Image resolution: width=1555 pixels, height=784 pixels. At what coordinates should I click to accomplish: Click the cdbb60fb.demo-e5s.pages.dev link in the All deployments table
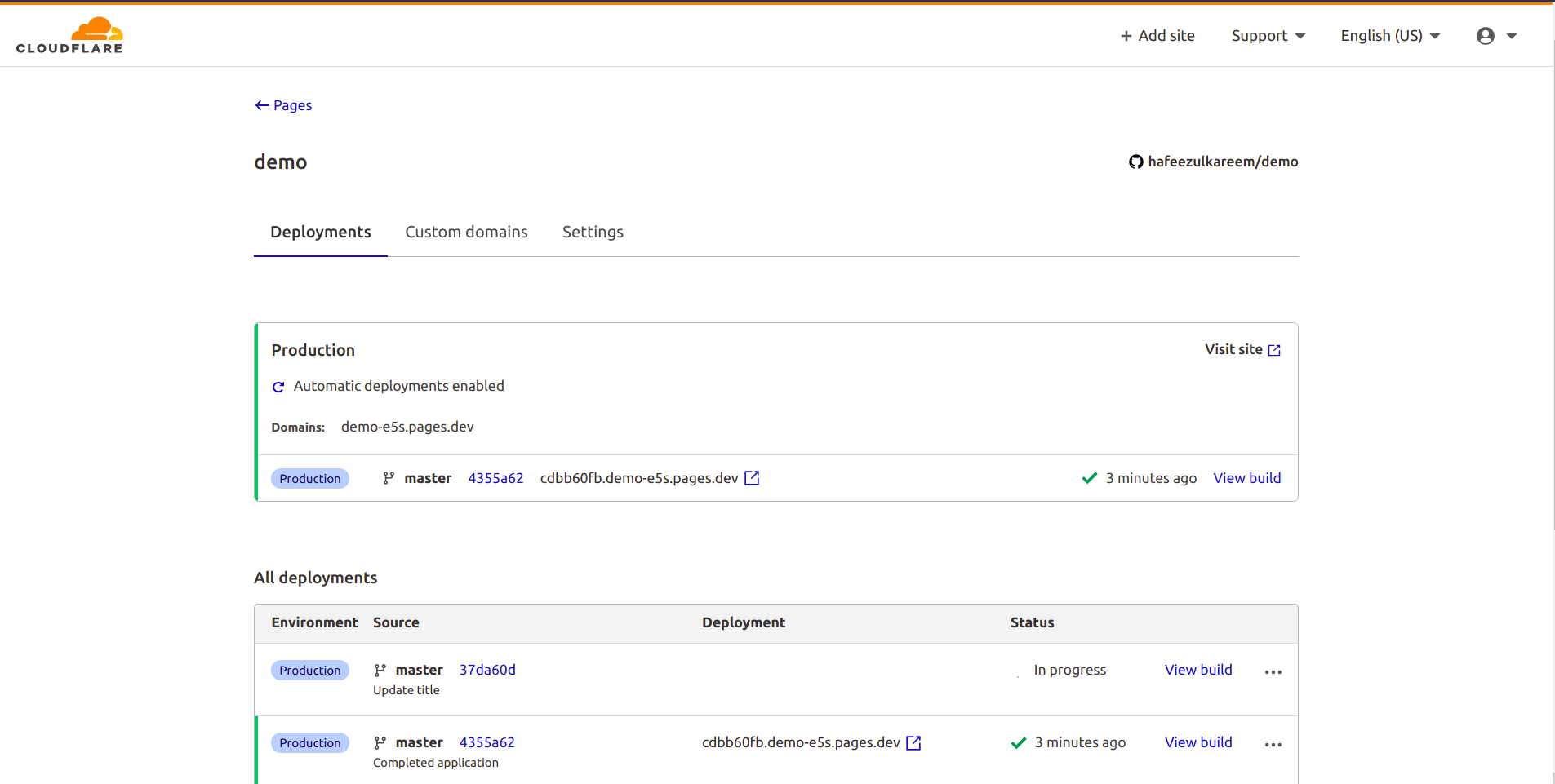point(801,742)
